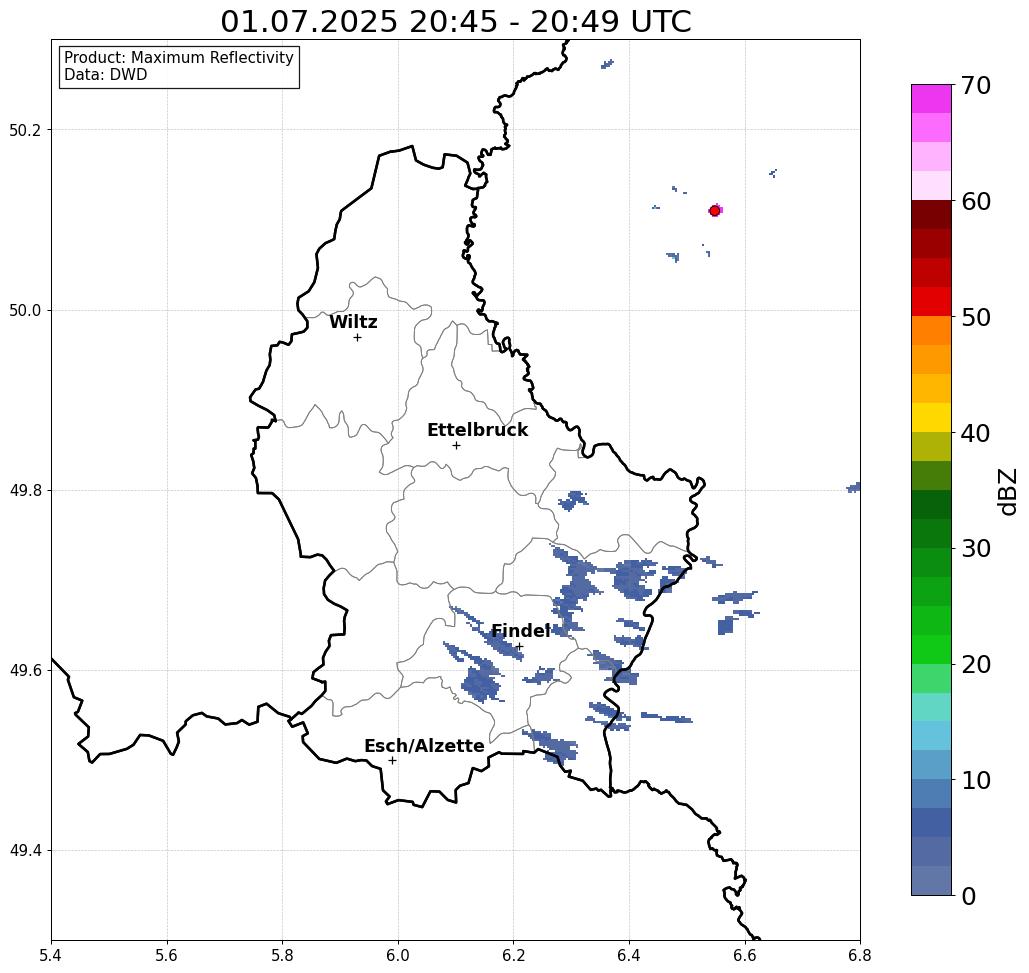
Task: Click the dBZ colorbar axis label
Action: pos(1007,491)
